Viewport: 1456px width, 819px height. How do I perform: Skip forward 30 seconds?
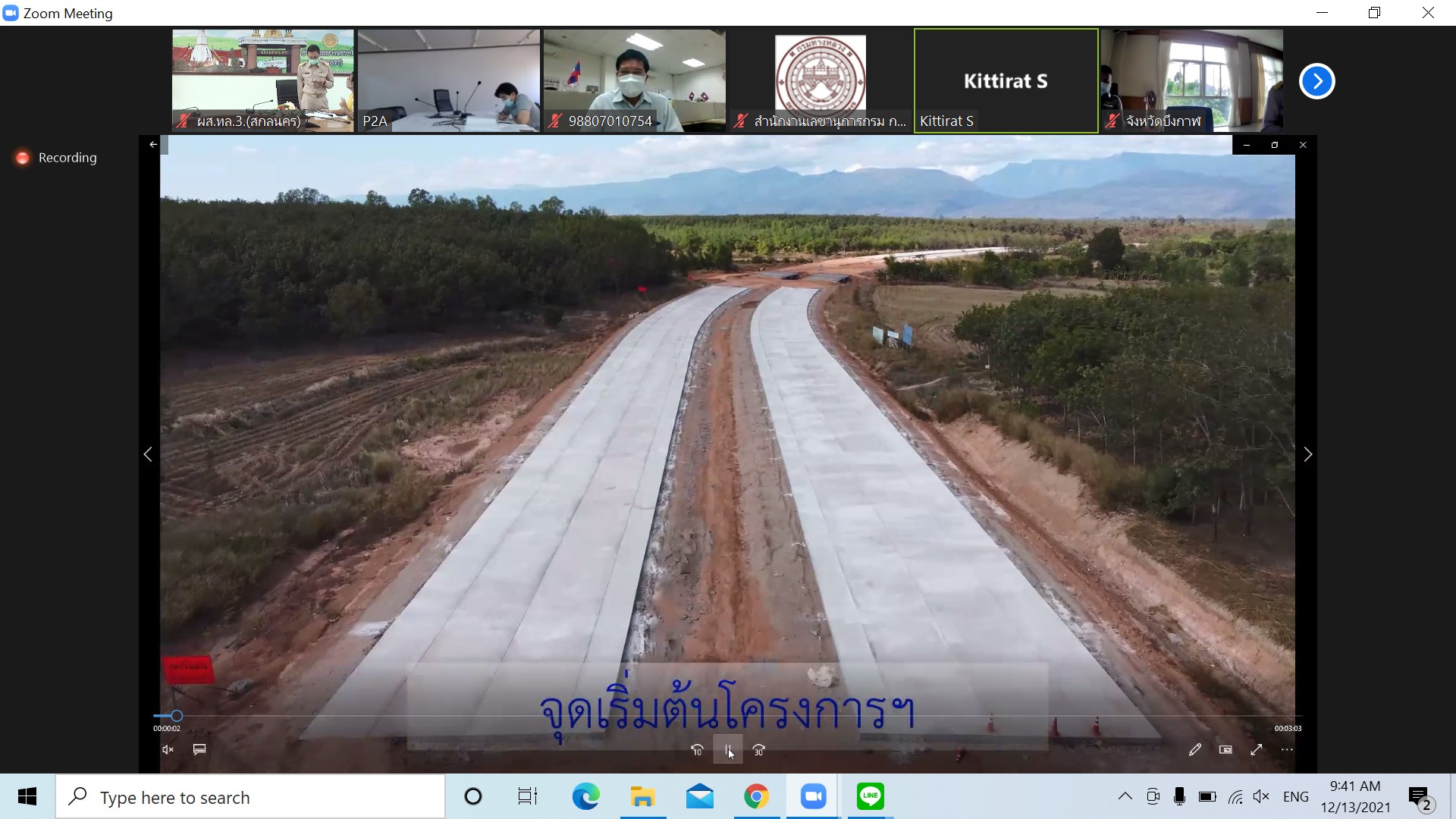(759, 750)
